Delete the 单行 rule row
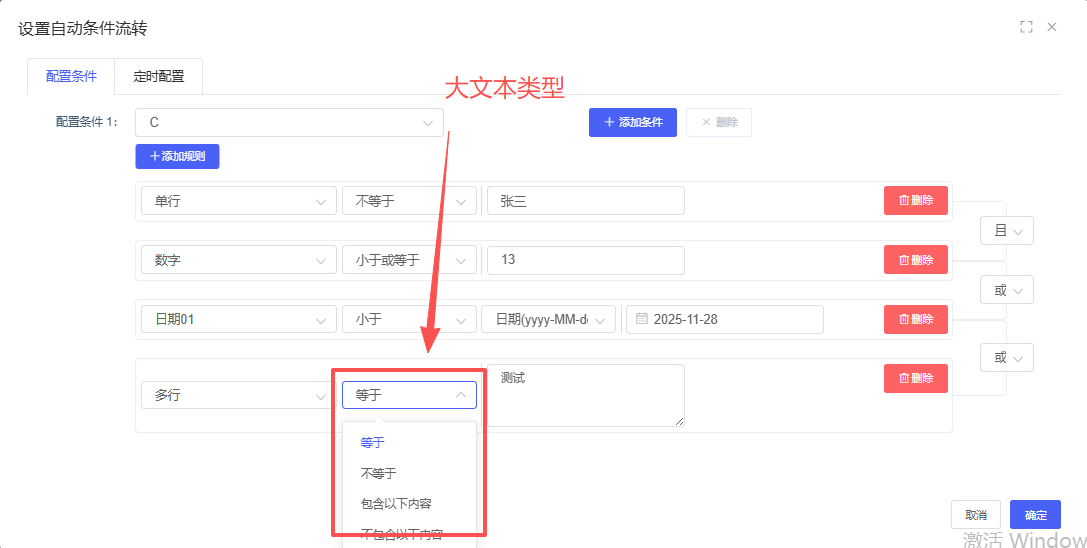 pos(915,200)
